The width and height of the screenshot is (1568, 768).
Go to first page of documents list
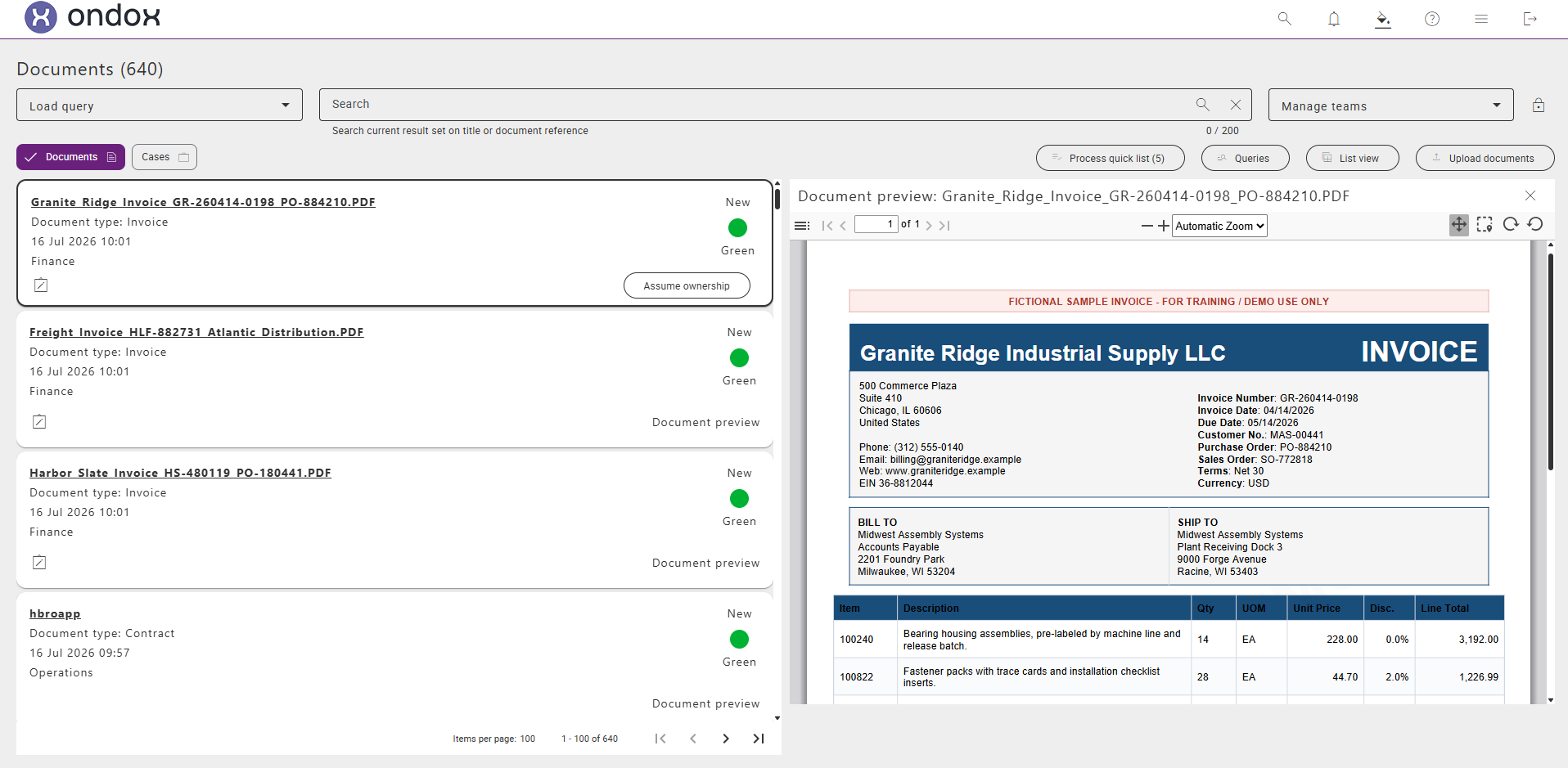click(660, 739)
